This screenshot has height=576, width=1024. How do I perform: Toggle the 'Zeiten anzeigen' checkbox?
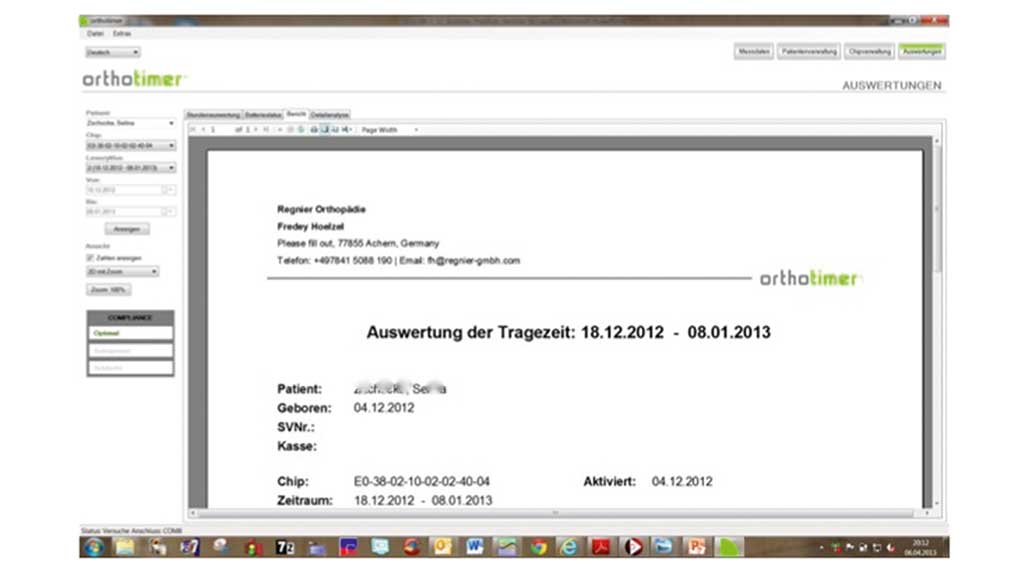click(90, 257)
